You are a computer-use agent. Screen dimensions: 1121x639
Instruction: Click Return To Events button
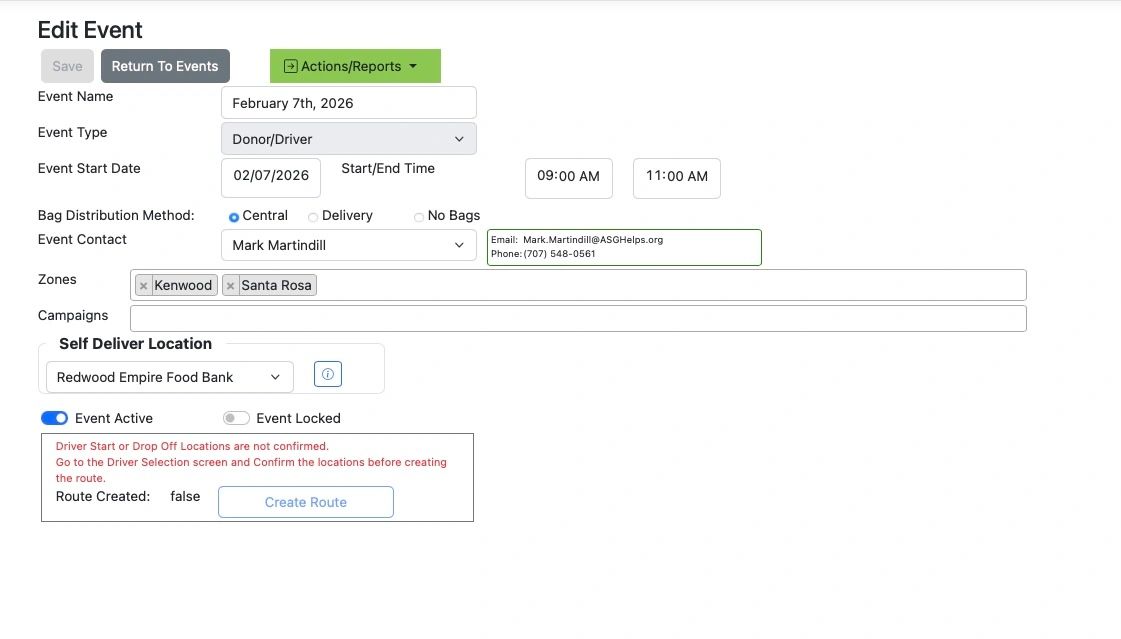165,66
